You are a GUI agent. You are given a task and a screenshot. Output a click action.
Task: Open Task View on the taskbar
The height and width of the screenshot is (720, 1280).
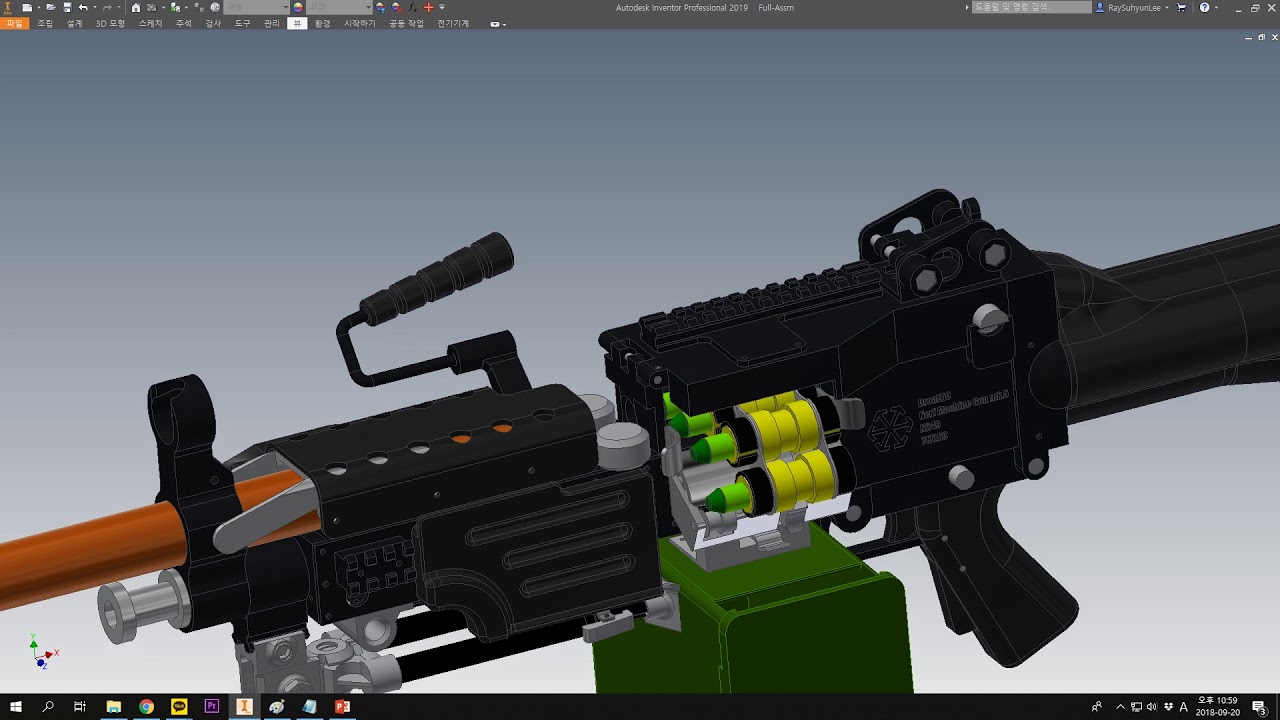(80, 707)
